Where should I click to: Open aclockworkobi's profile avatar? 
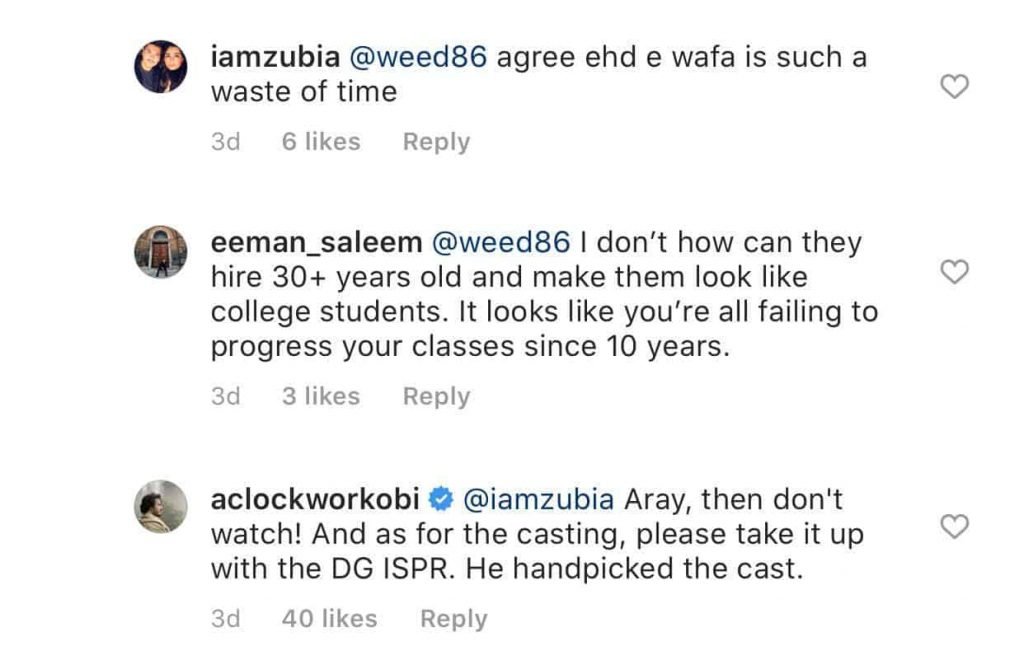[x=160, y=508]
